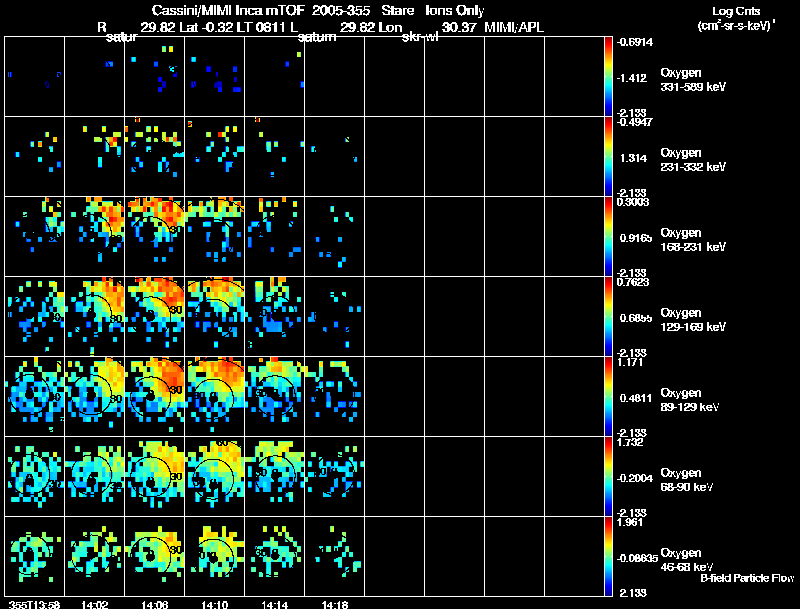Click the Oxygen 89-129 keV color bar

[608, 397]
